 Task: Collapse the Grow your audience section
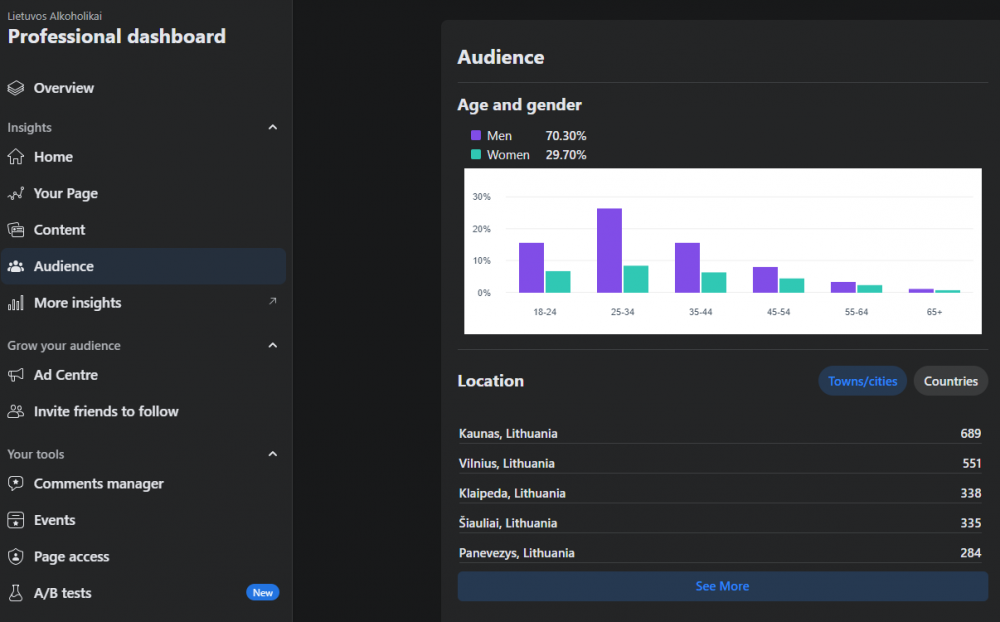point(273,346)
